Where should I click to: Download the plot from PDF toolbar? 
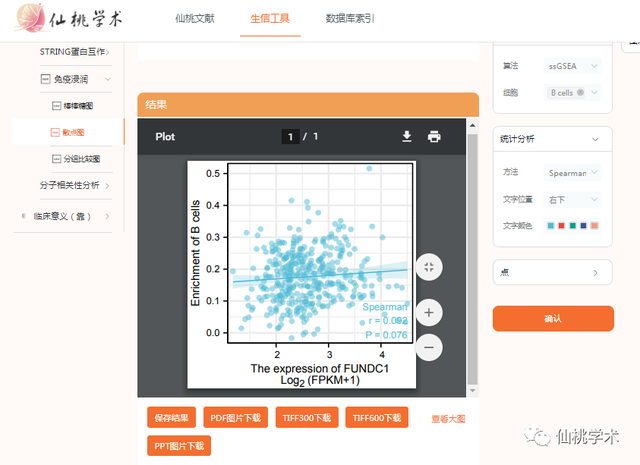(x=407, y=136)
